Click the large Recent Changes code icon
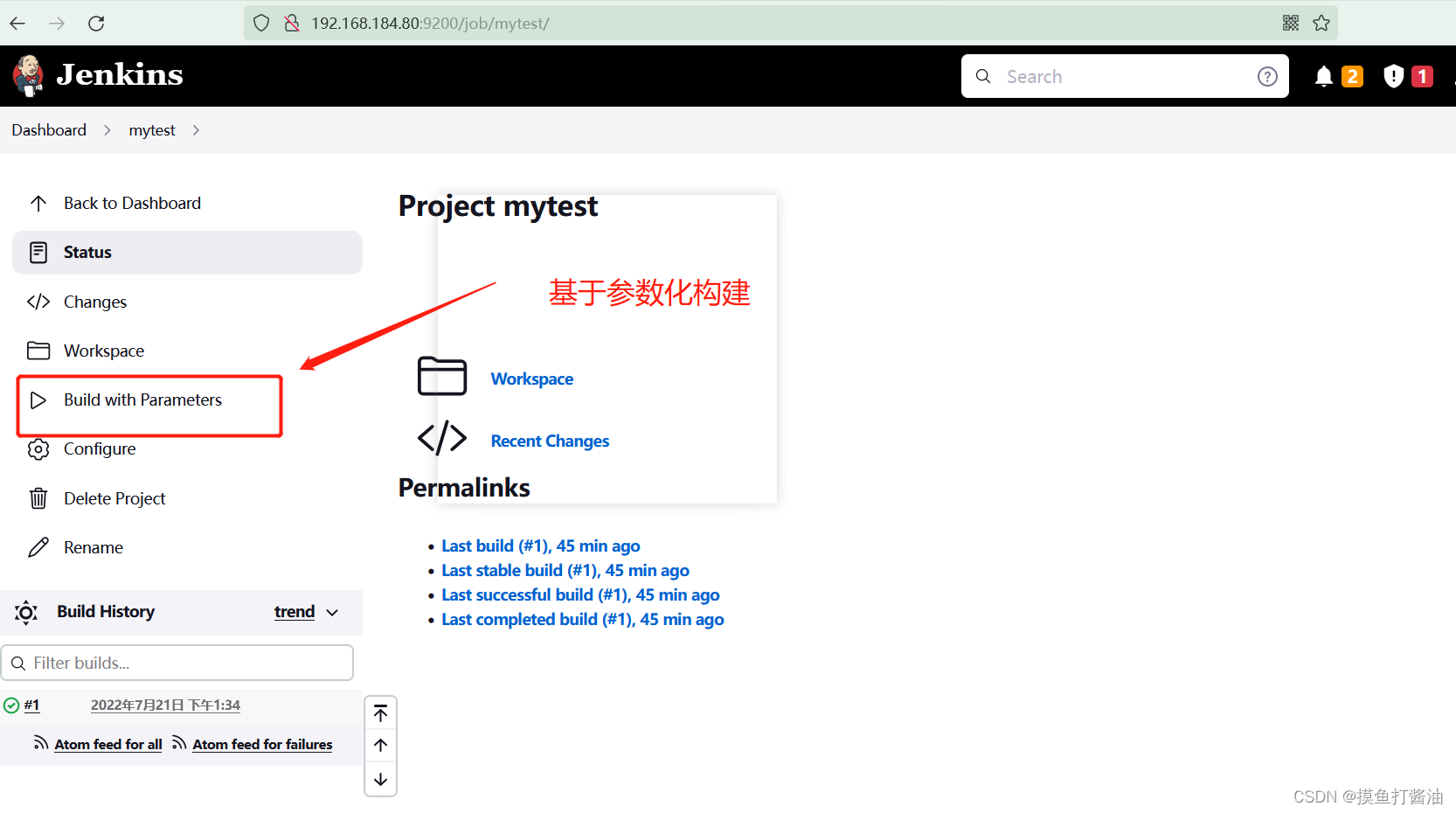The height and width of the screenshot is (813, 1456). point(442,438)
